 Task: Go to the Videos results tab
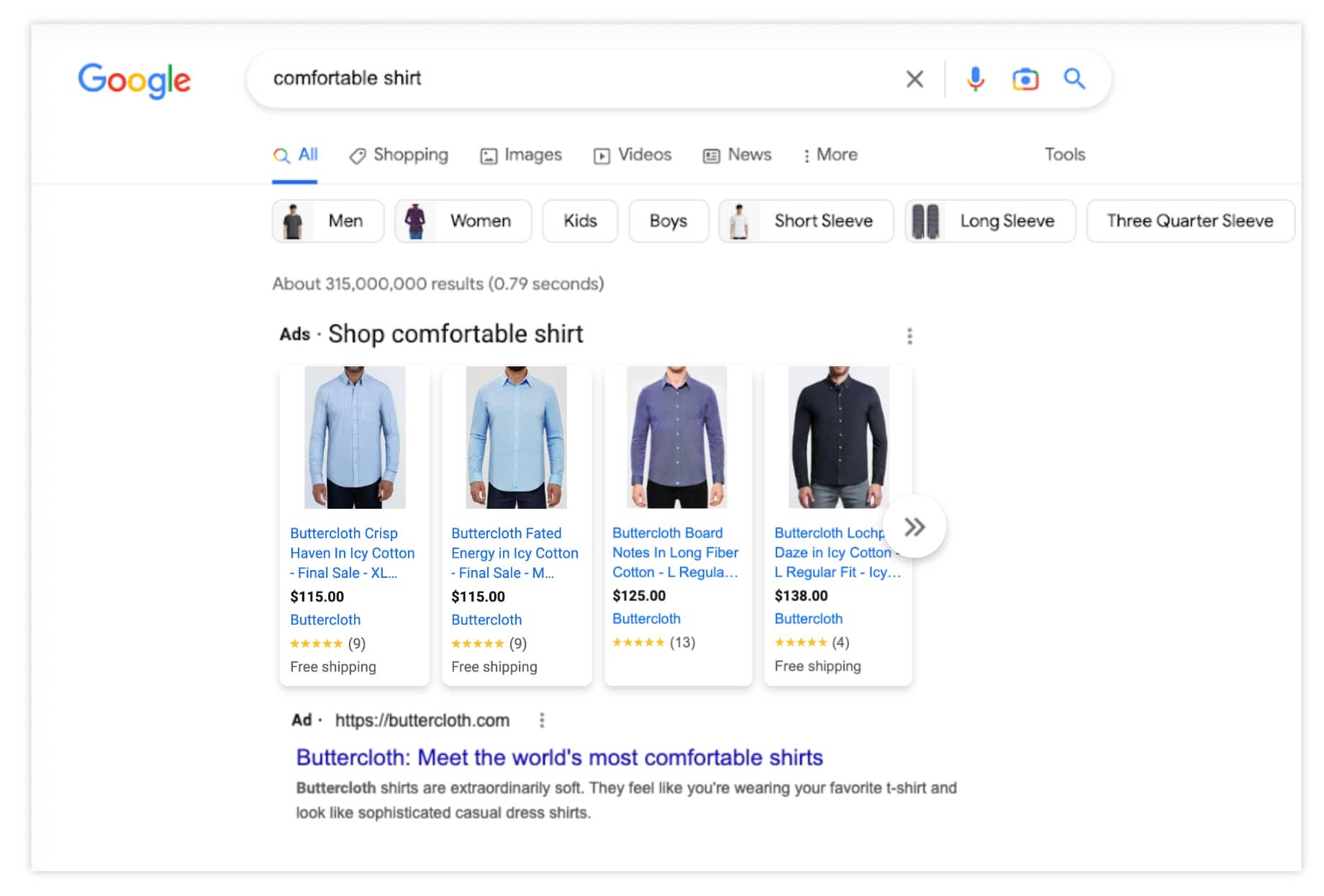[x=632, y=155]
